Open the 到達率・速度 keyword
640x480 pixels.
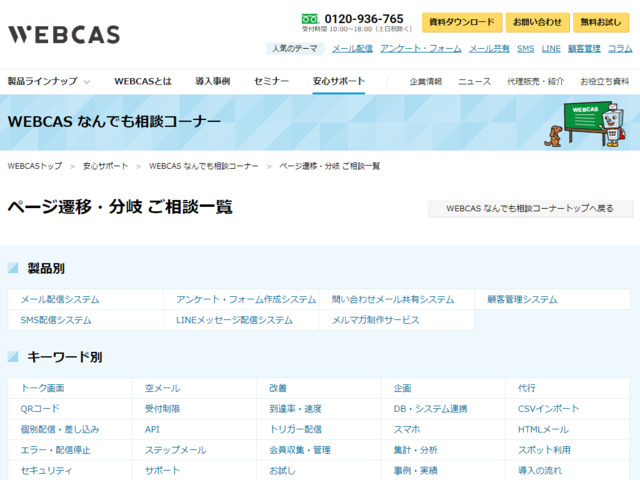click(x=296, y=409)
